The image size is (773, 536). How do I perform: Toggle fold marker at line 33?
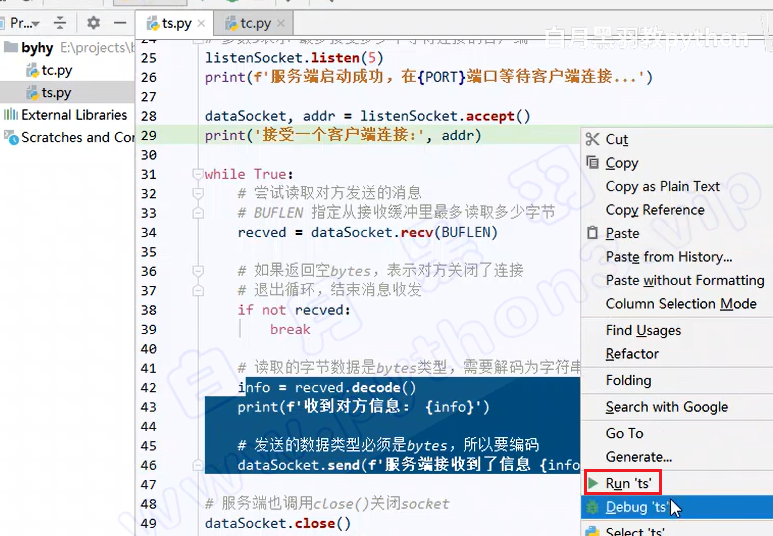(x=198, y=213)
